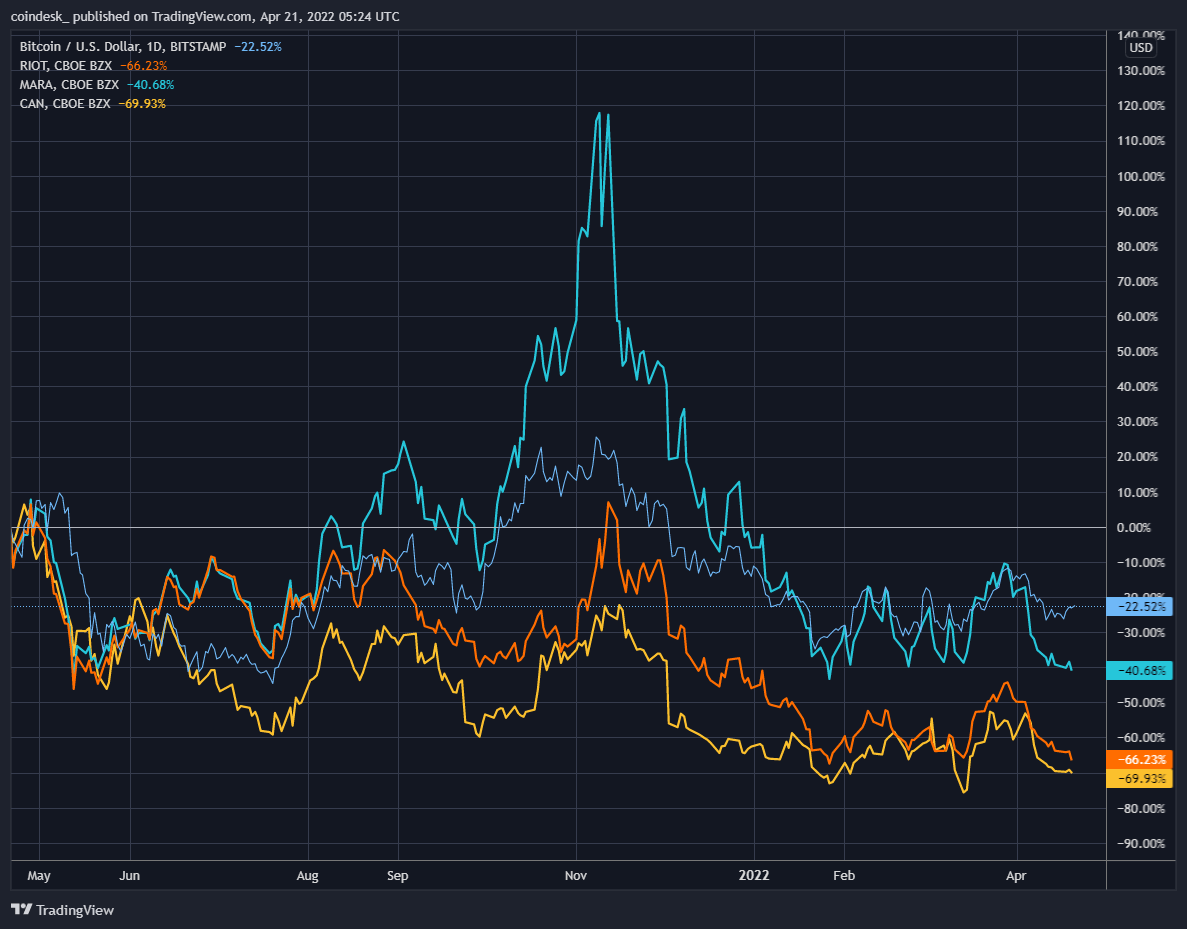1187x929 pixels.
Task: Click the MARA -40.68% legend value
Action: pyautogui.click(x=150, y=85)
